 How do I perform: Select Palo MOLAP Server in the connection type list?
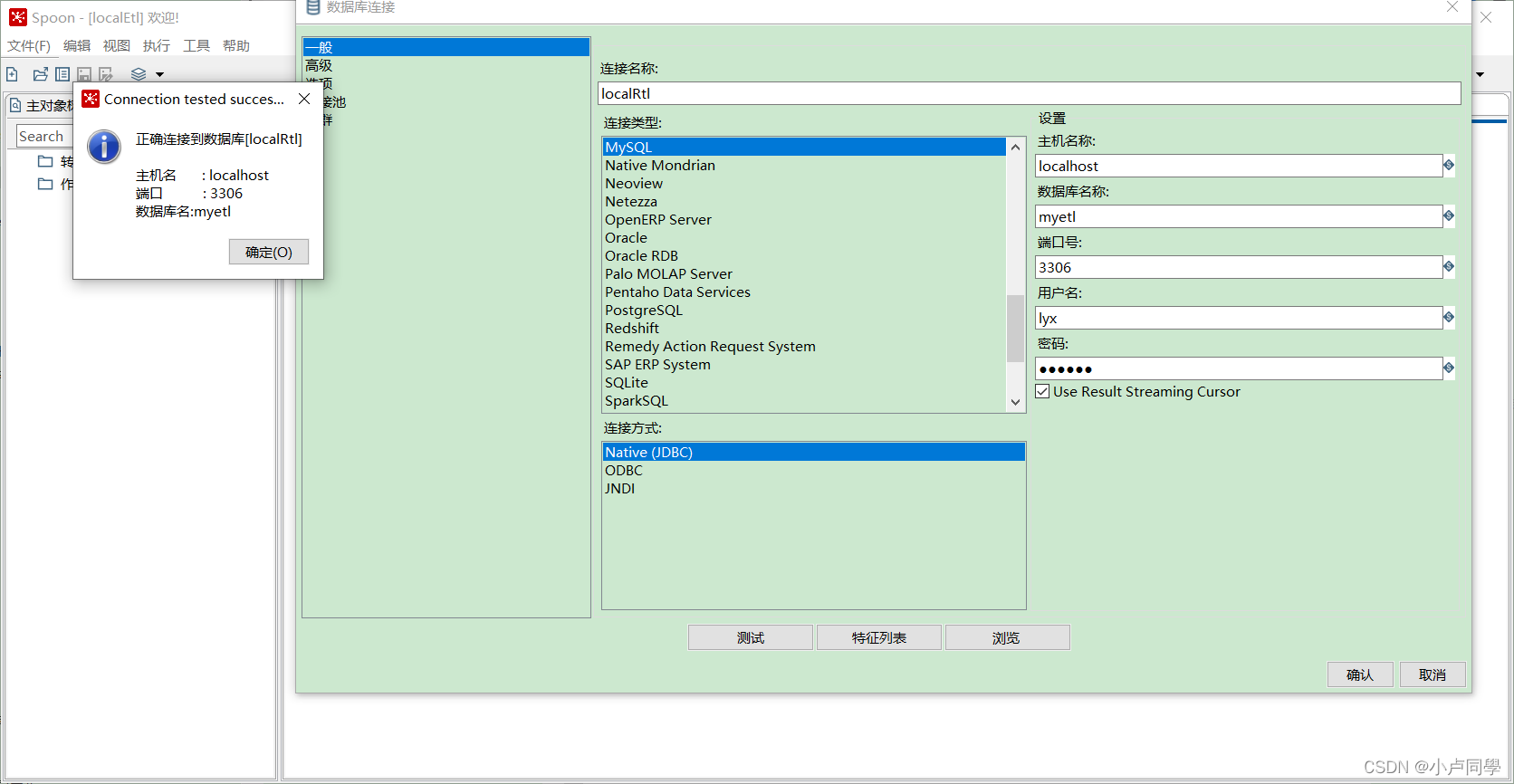pos(804,273)
